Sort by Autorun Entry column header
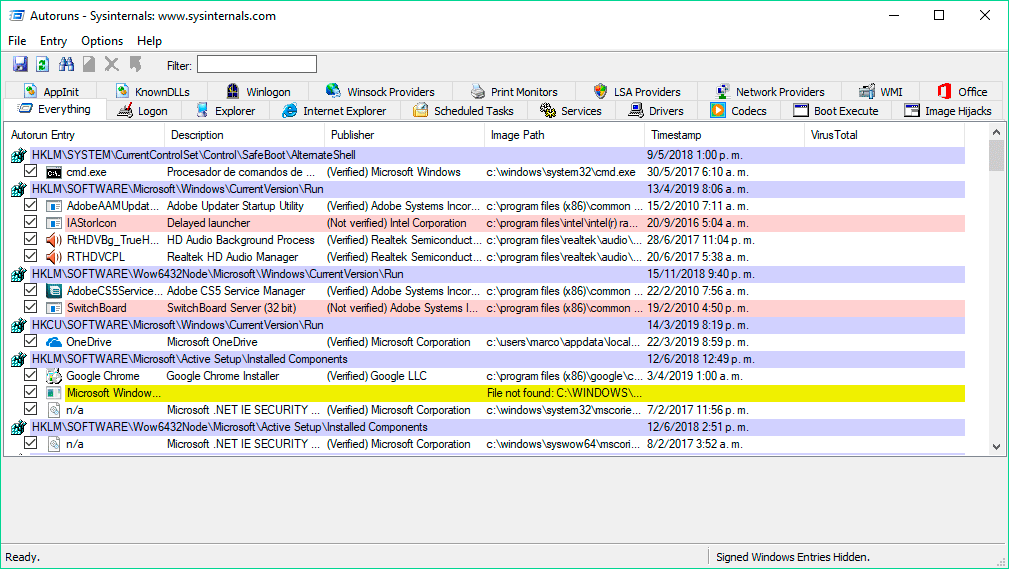This screenshot has width=1009, height=569. (x=84, y=135)
